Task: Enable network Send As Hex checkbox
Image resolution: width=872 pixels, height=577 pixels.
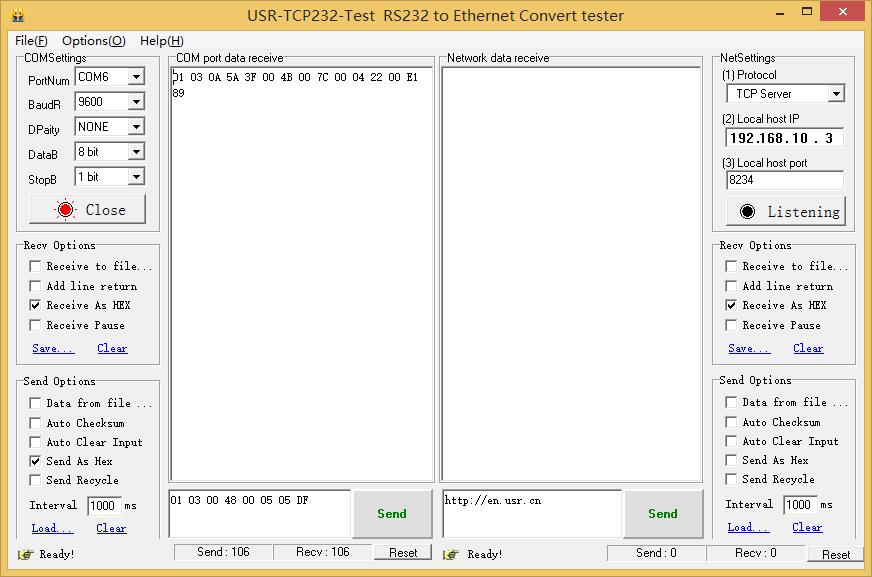Action: (x=731, y=460)
